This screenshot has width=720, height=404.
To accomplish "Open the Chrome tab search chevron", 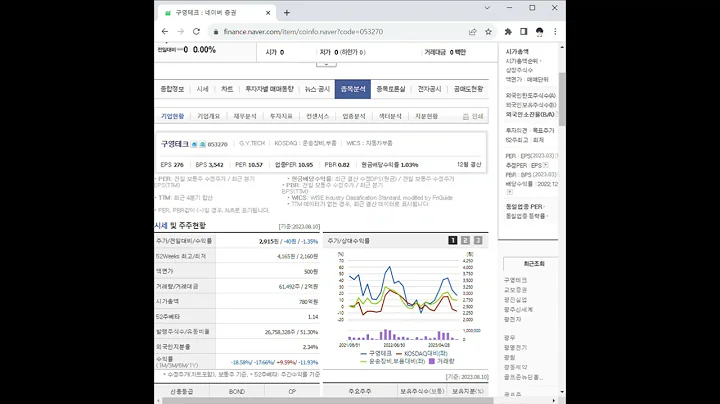I will pyautogui.click(x=487, y=8).
